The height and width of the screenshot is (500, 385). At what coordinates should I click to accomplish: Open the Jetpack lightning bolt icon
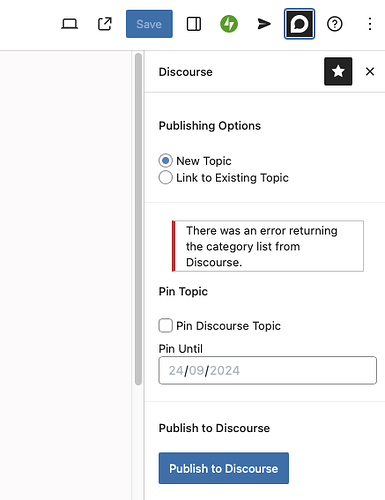pyautogui.click(x=229, y=24)
